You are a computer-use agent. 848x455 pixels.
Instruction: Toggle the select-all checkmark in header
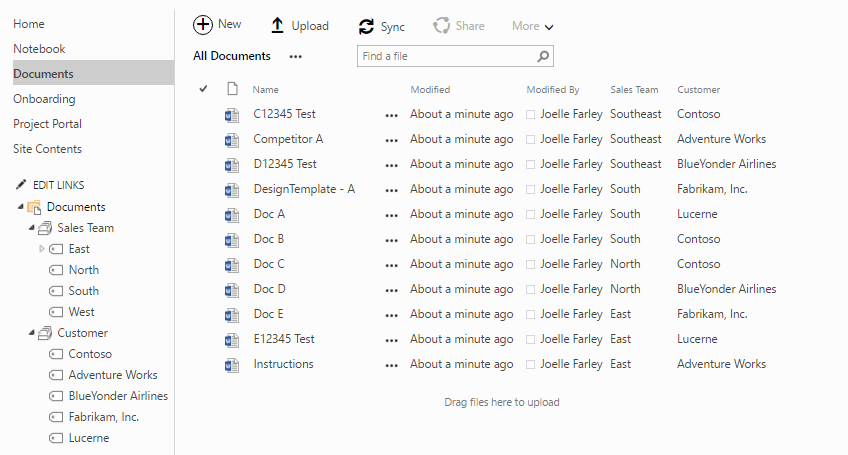coord(204,89)
